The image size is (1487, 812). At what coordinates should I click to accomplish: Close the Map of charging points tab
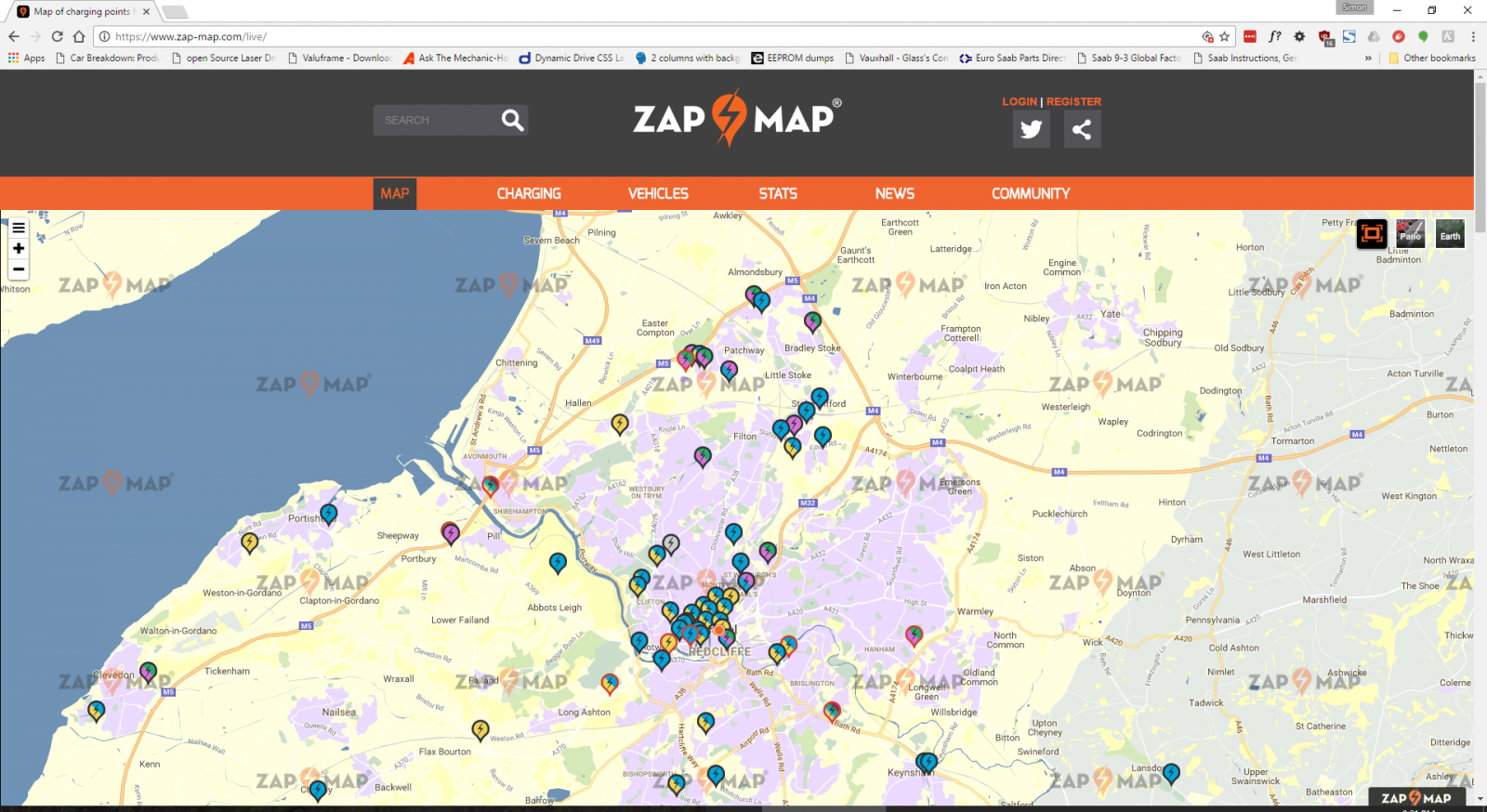click(x=146, y=11)
